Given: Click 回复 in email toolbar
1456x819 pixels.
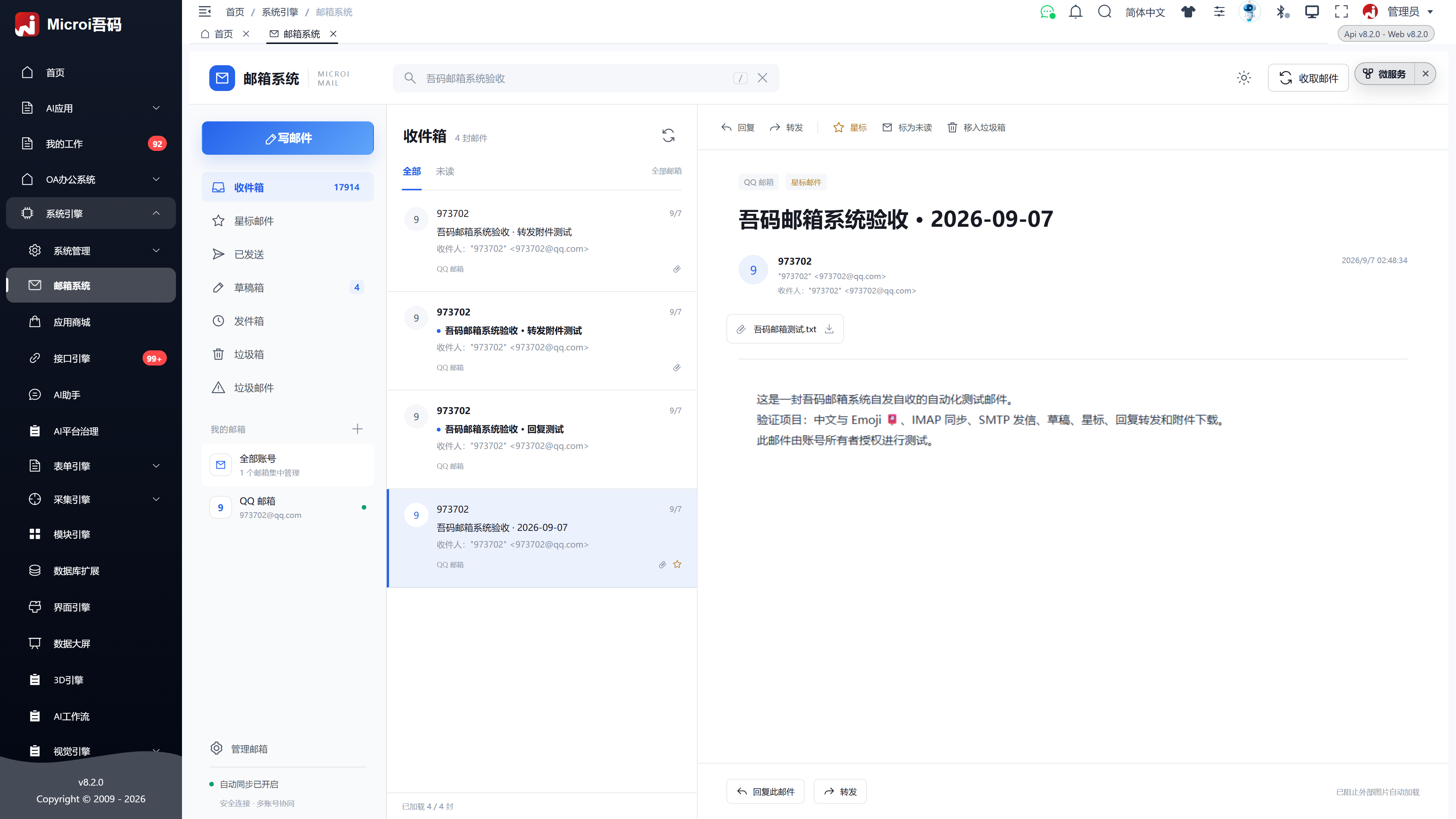Looking at the screenshot, I should click(737, 128).
